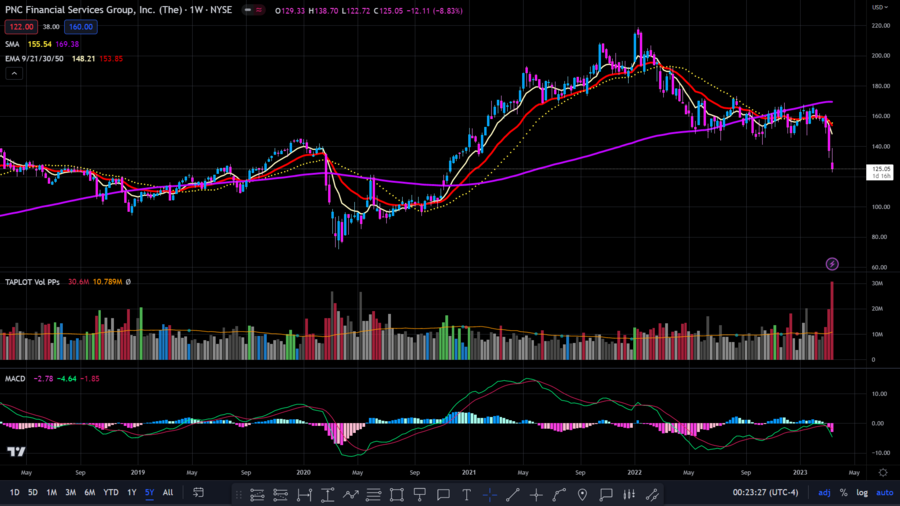This screenshot has height=506, width=900.
Task: Open the go-to-date calendar icon
Action: (x=198, y=492)
